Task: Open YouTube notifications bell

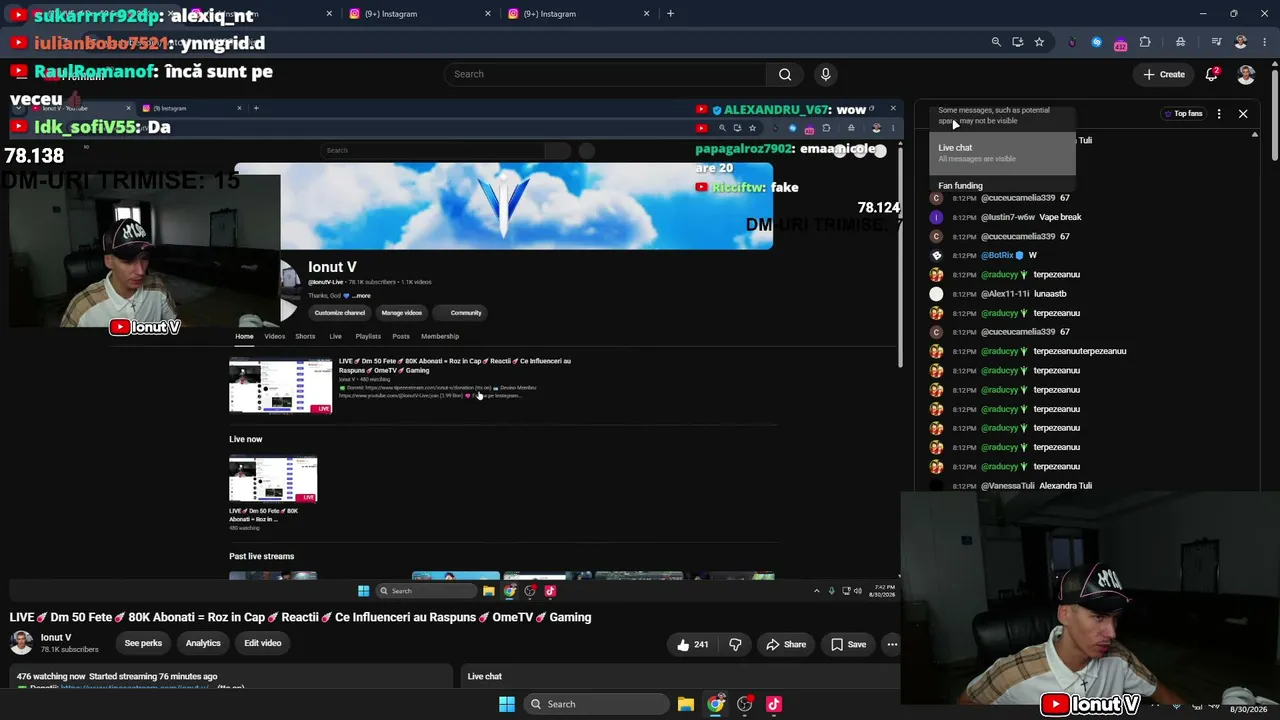Action: point(1212,74)
